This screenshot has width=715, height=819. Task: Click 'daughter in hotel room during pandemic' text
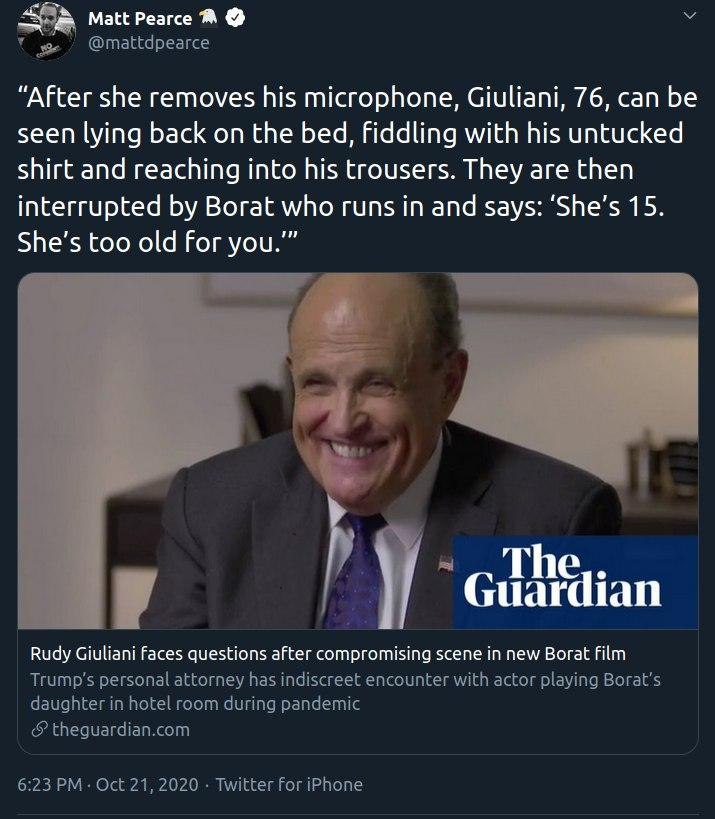tap(195, 703)
